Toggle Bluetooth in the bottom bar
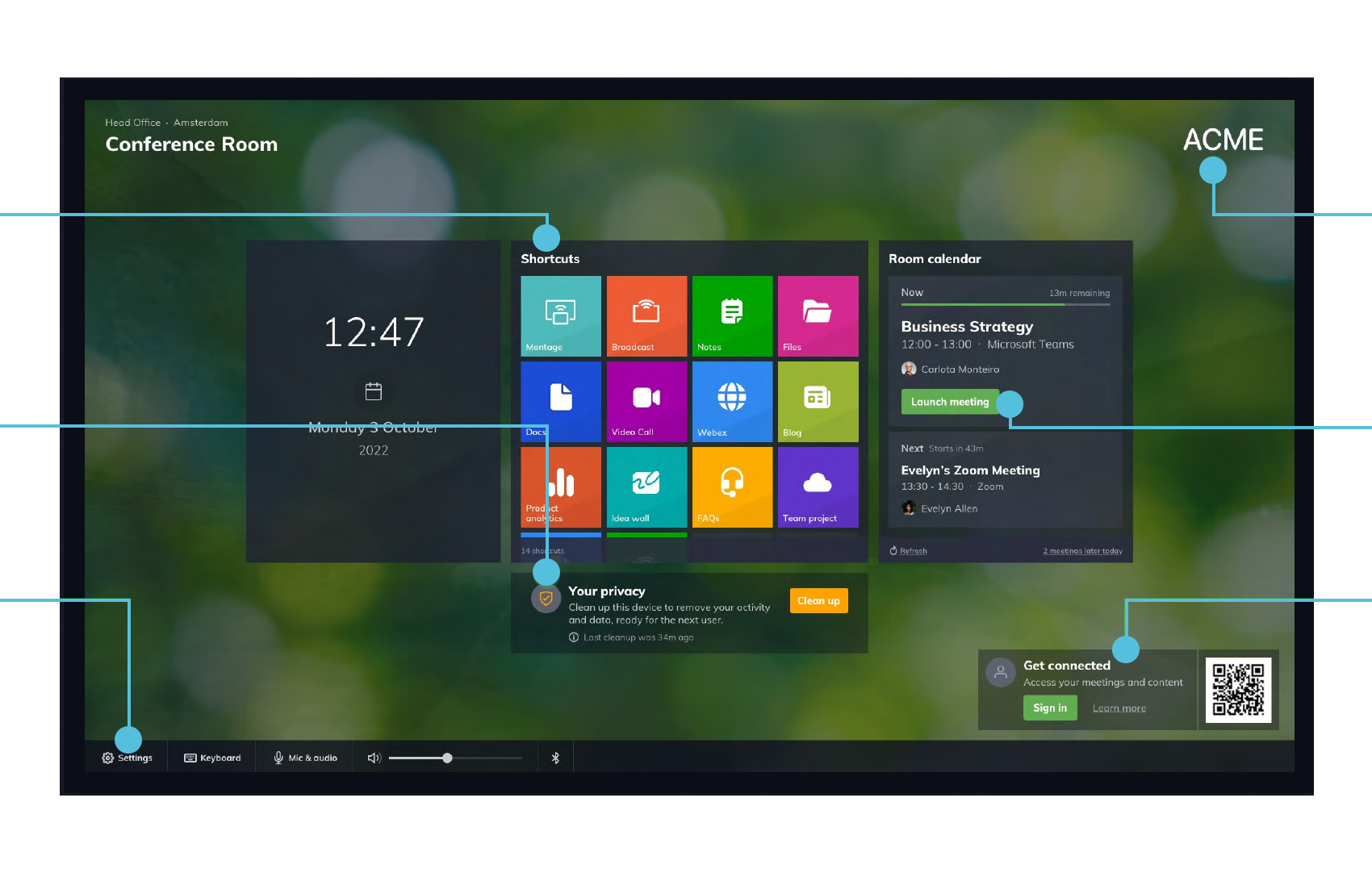 (x=555, y=757)
